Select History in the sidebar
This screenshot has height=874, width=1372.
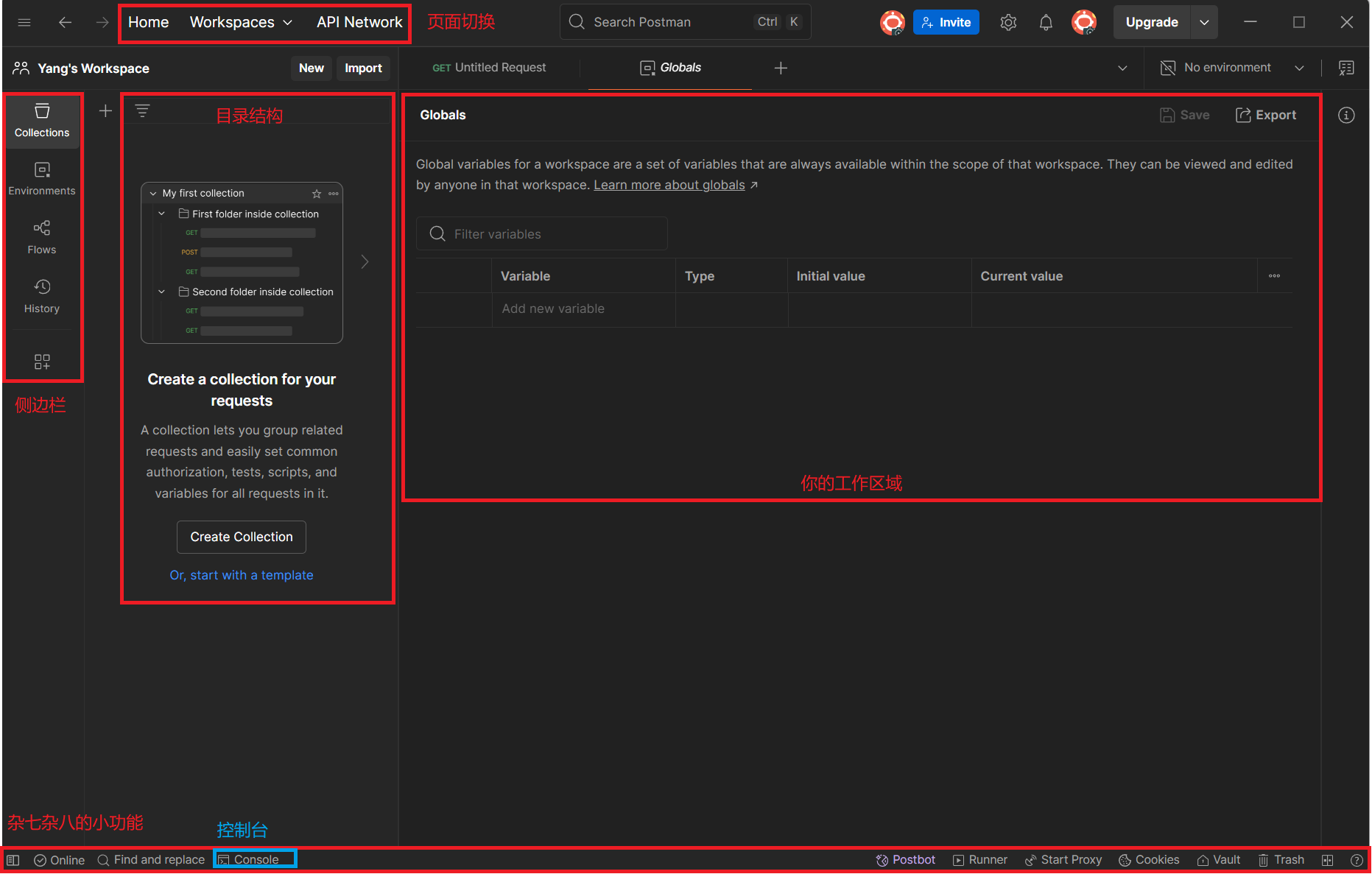click(x=42, y=297)
